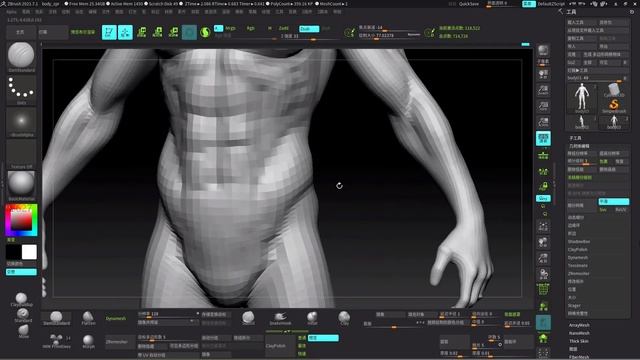The height and width of the screenshot is (360, 640).
Task: Select the Draw mode button
Action: click(x=125, y=32)
